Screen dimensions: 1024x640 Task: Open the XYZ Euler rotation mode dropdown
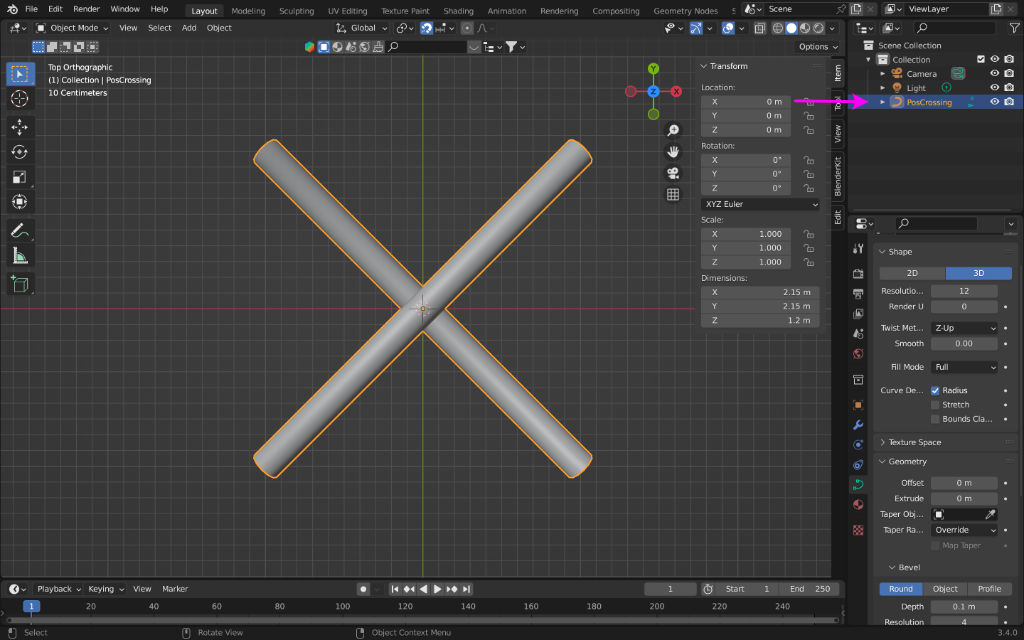[759, 204]
